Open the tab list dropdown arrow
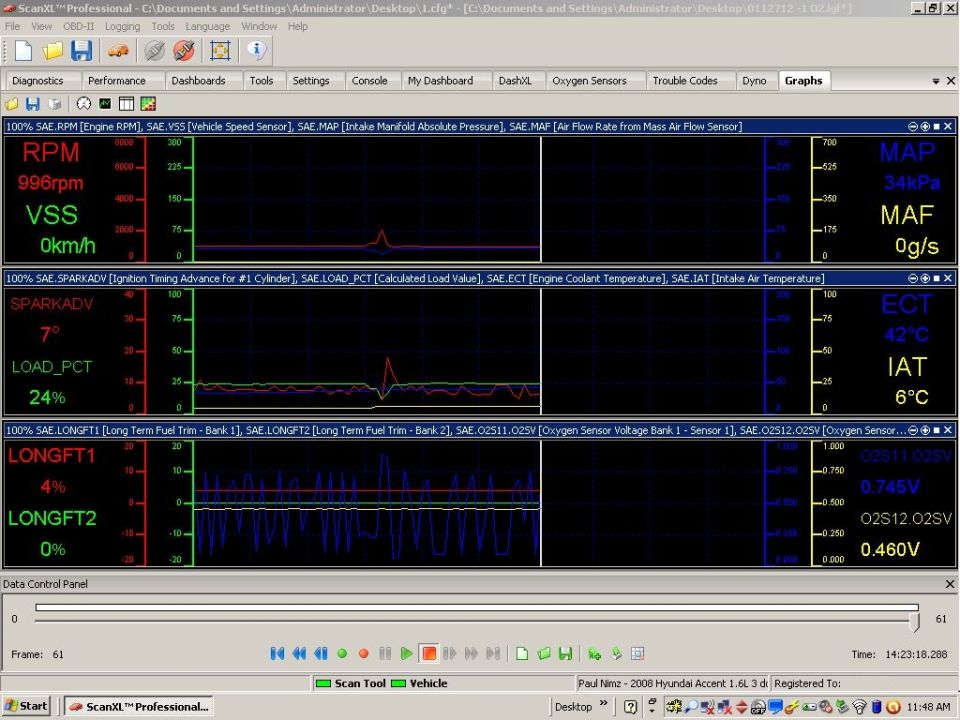 point(936,81)
